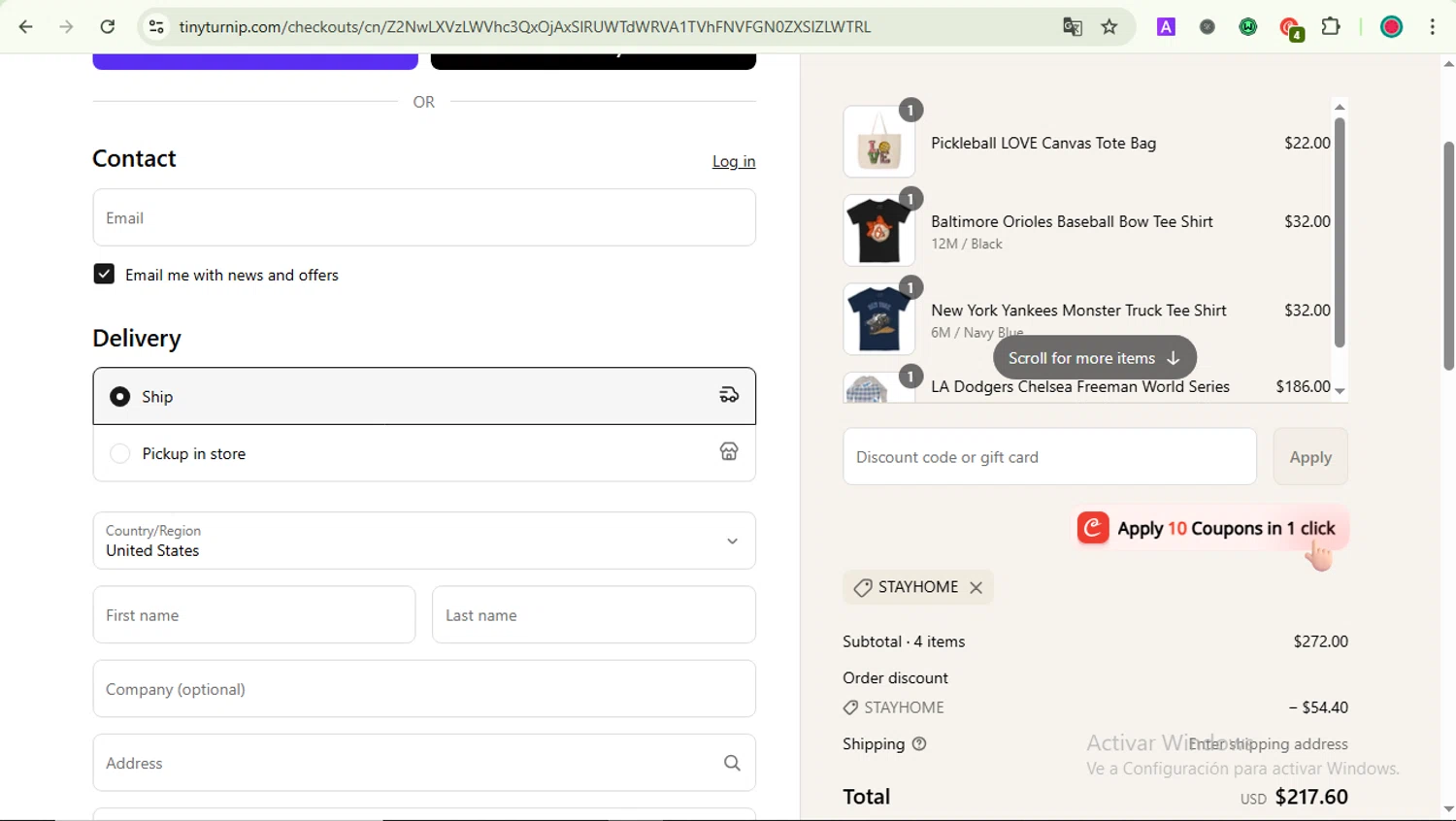The height and width of the screenshot is (821, 1456).
Task: Click the address search magnifier icon
Action: coord(732,764)
